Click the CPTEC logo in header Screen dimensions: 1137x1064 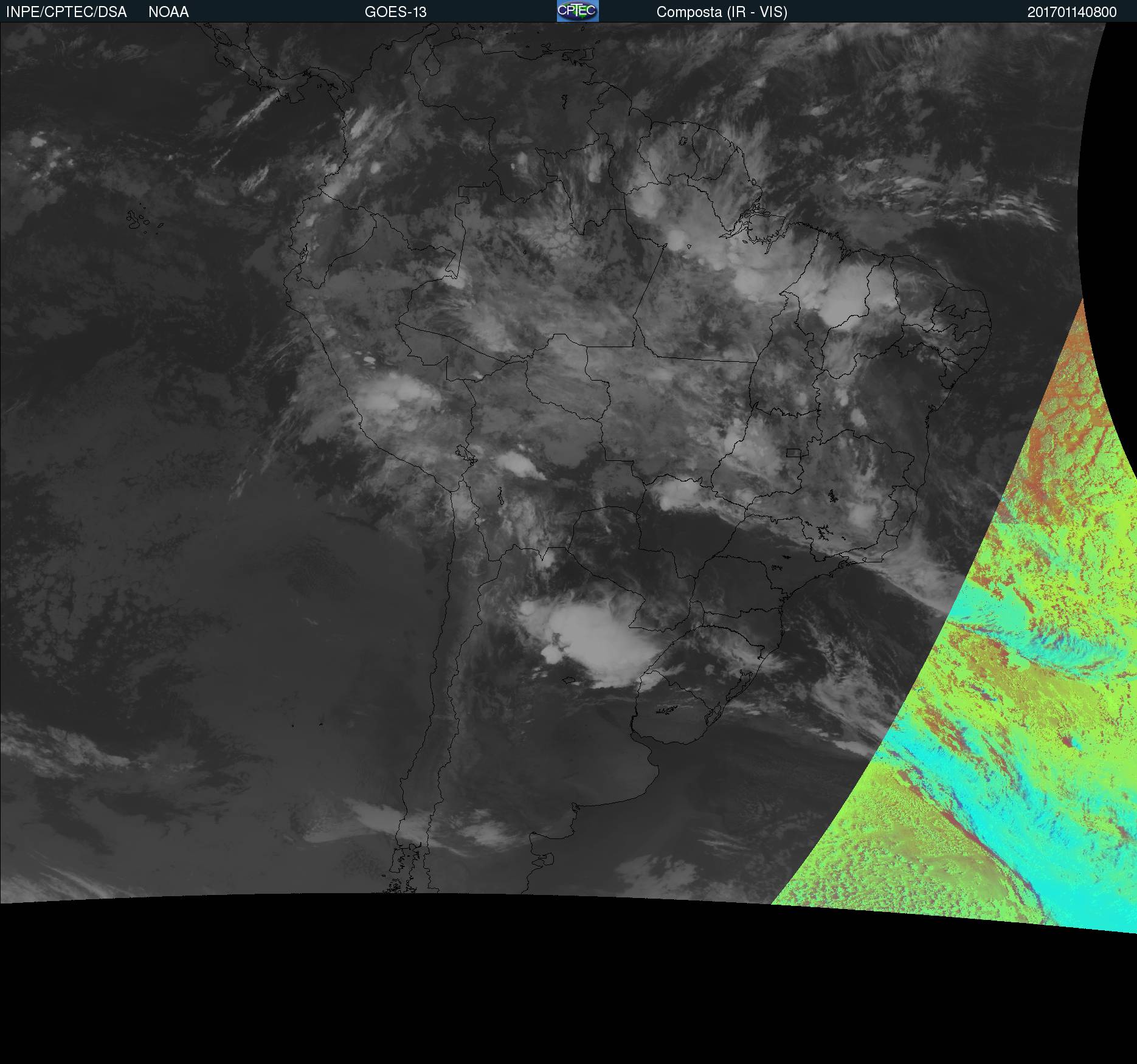[x=578, y=11]
